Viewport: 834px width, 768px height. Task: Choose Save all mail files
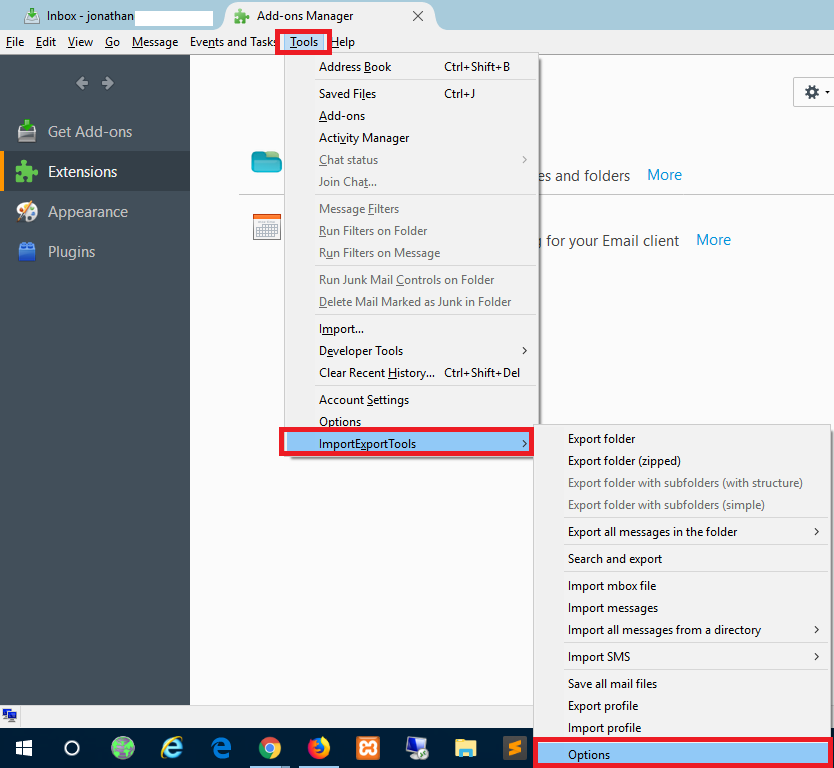682,683
